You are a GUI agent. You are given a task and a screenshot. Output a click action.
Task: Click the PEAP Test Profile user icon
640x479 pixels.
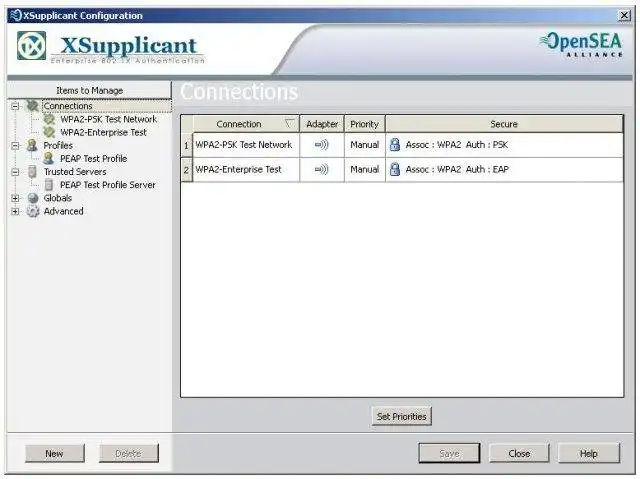(x=49, y=158)
